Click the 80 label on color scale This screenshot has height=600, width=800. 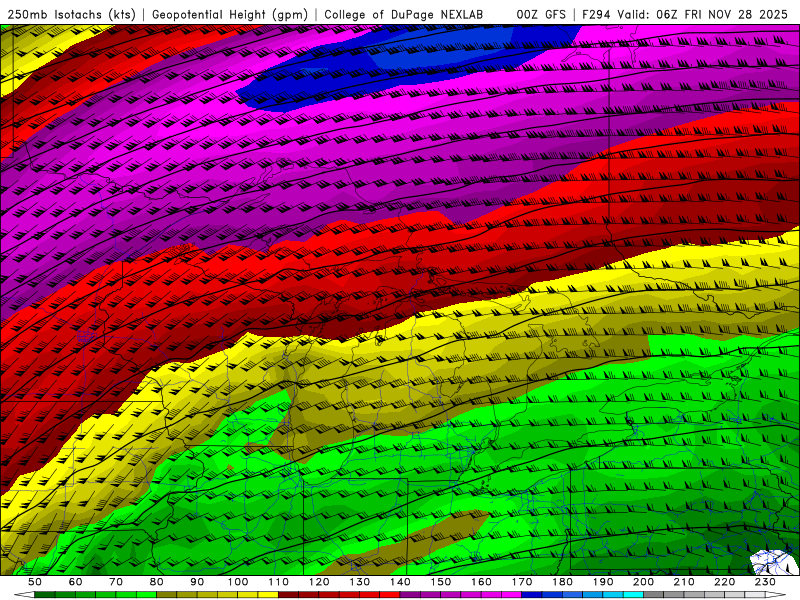pyautogui.click(x=156, y=582)
